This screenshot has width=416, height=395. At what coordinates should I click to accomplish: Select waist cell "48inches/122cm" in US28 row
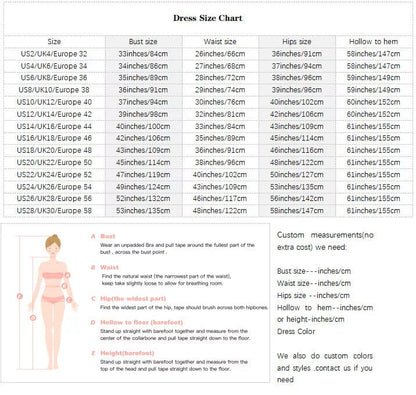click(220, 211)
